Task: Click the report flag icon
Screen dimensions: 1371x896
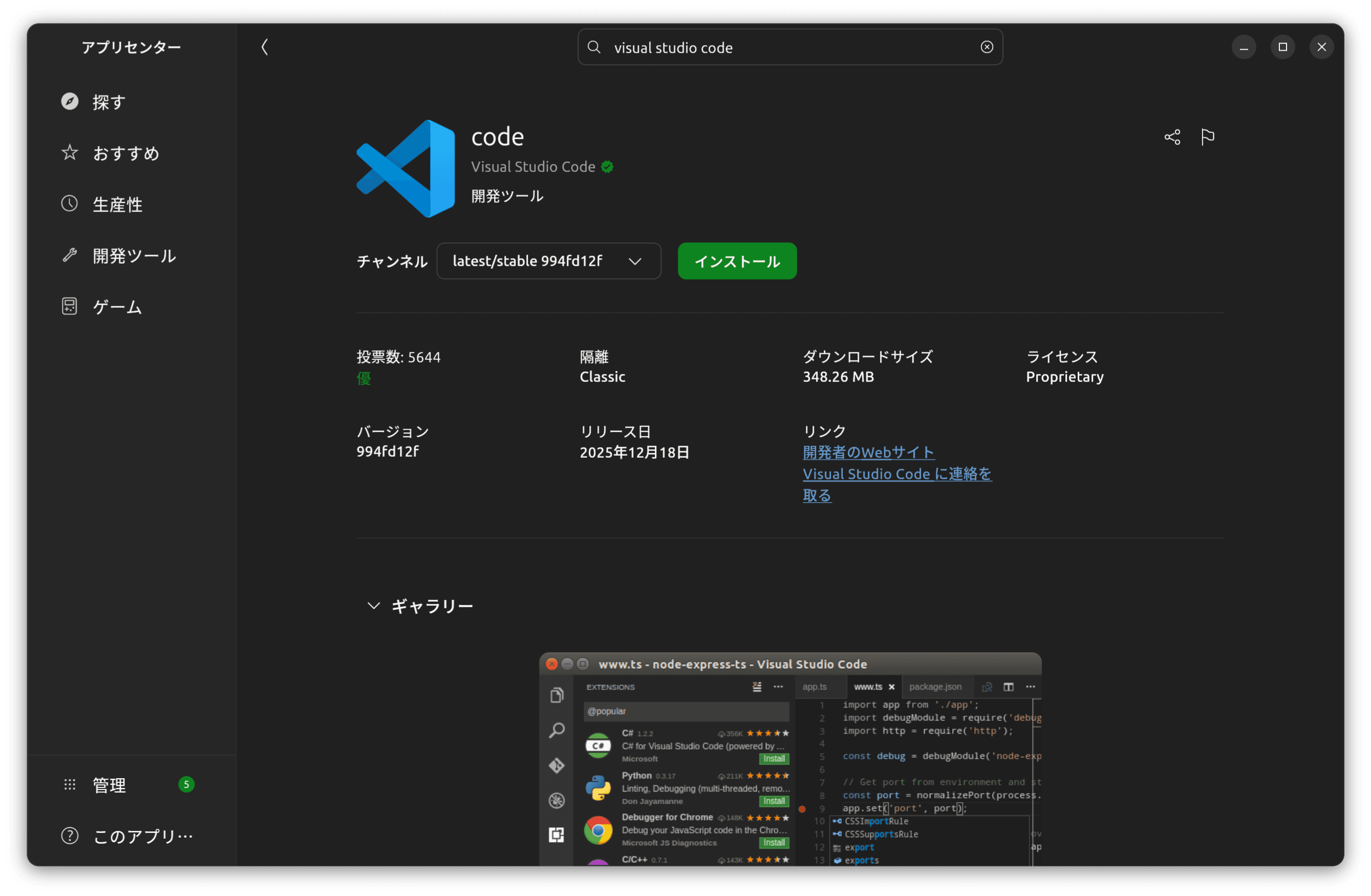Action: tap(1207, 137)
